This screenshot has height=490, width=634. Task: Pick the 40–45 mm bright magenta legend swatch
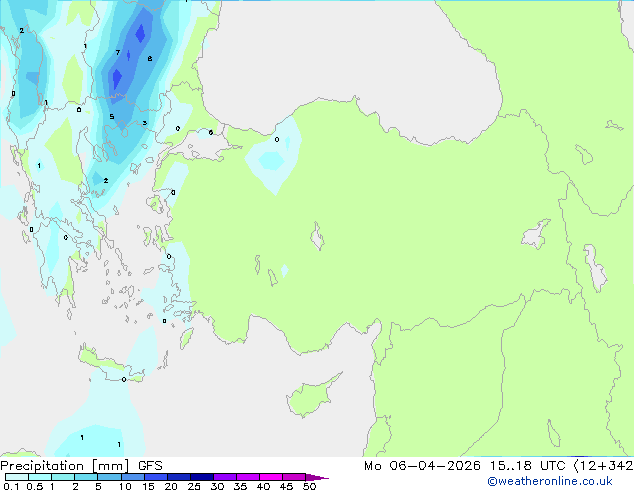click(271, 477)
